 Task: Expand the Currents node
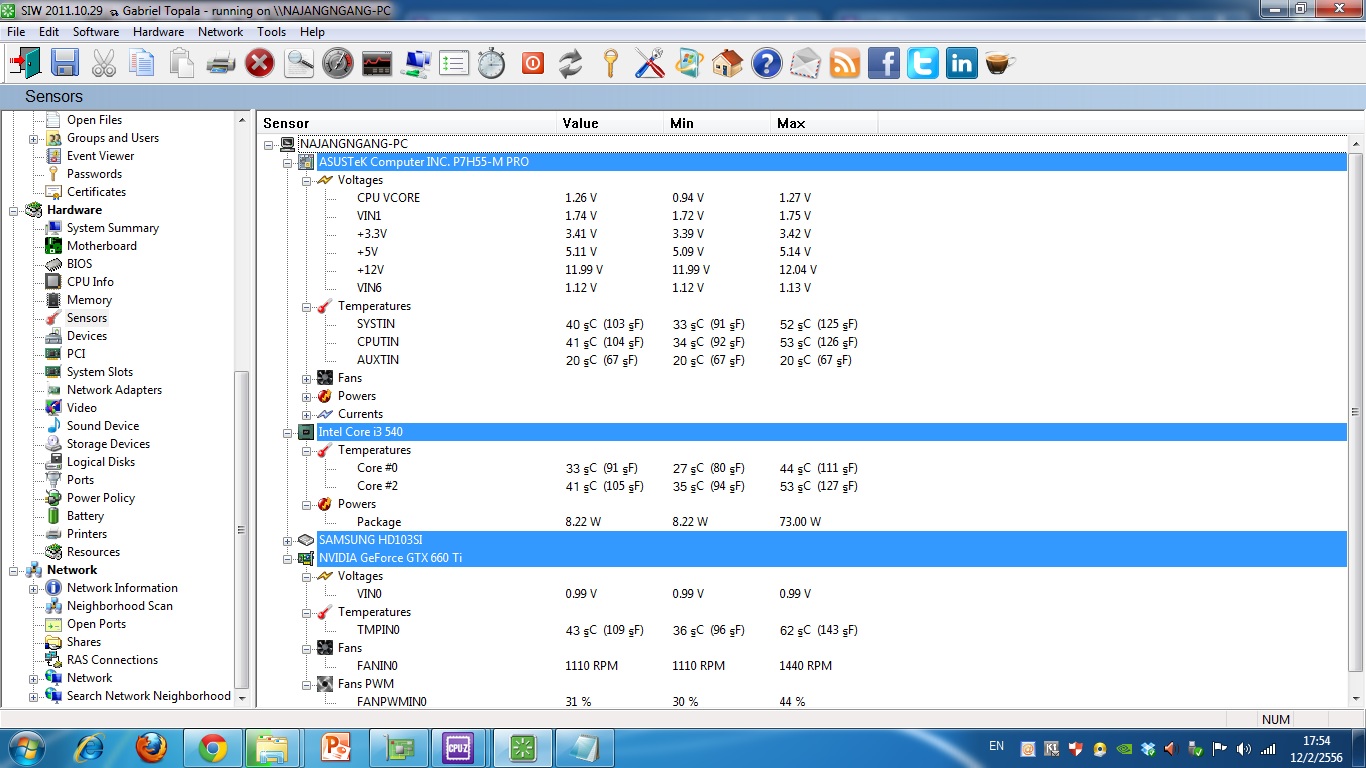[307, 414]
